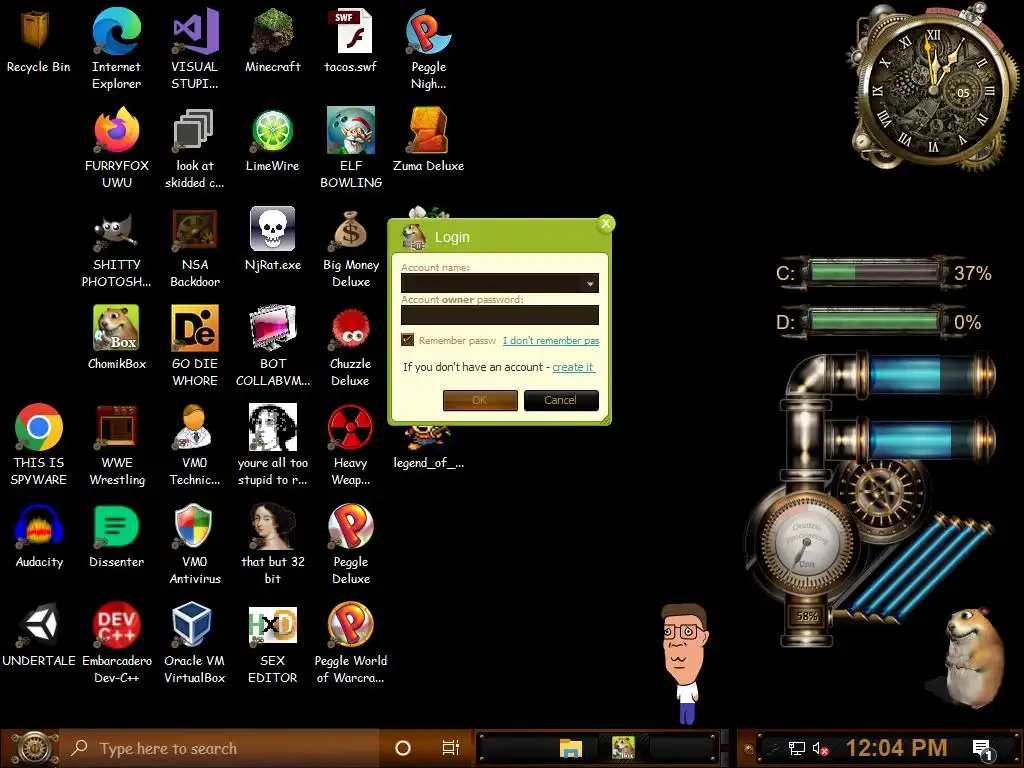Open THIS IS SPYWARE Chrome icon
The height and width of the screenshot is (768, 1024).
pos(39,427)
